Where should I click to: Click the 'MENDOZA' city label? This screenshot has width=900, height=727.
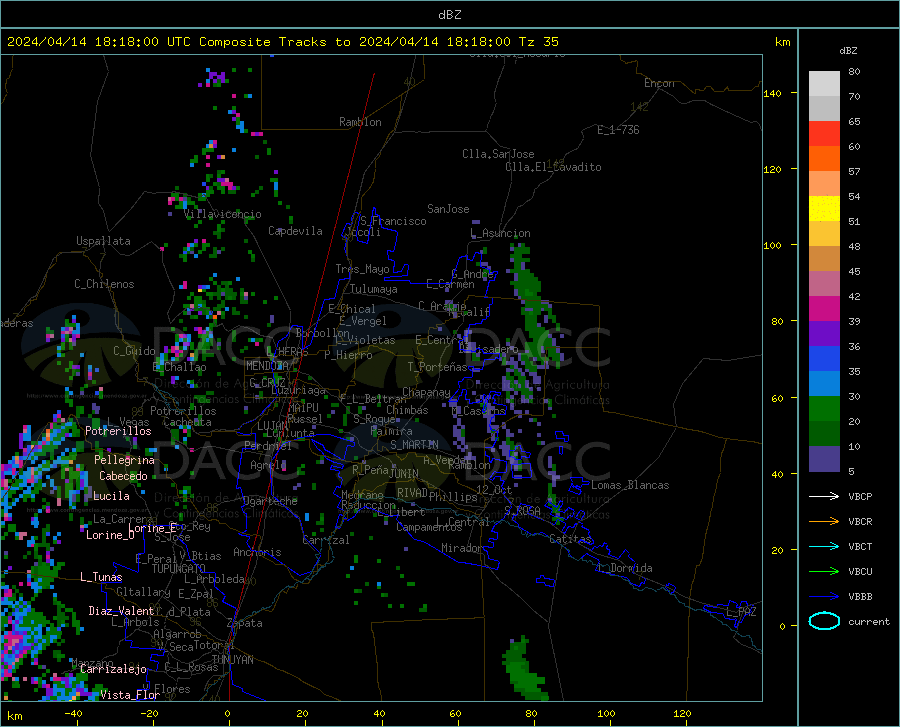[267, 366]
